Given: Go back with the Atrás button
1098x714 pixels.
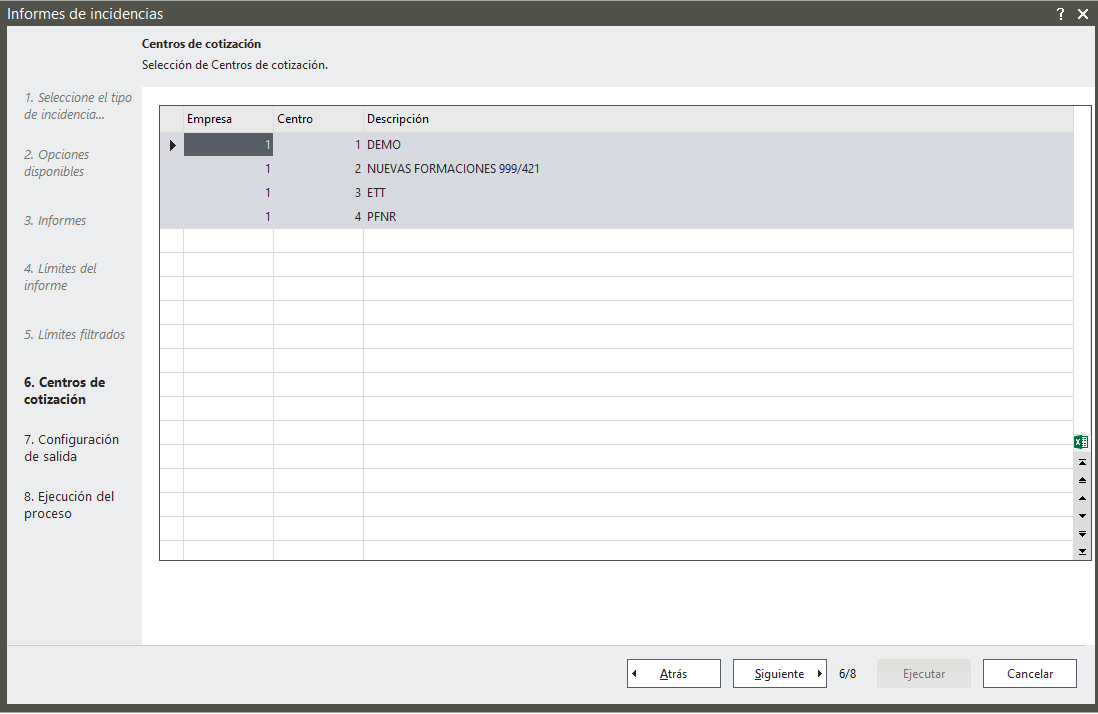Looking at the screenshot, I should point(674,673).
